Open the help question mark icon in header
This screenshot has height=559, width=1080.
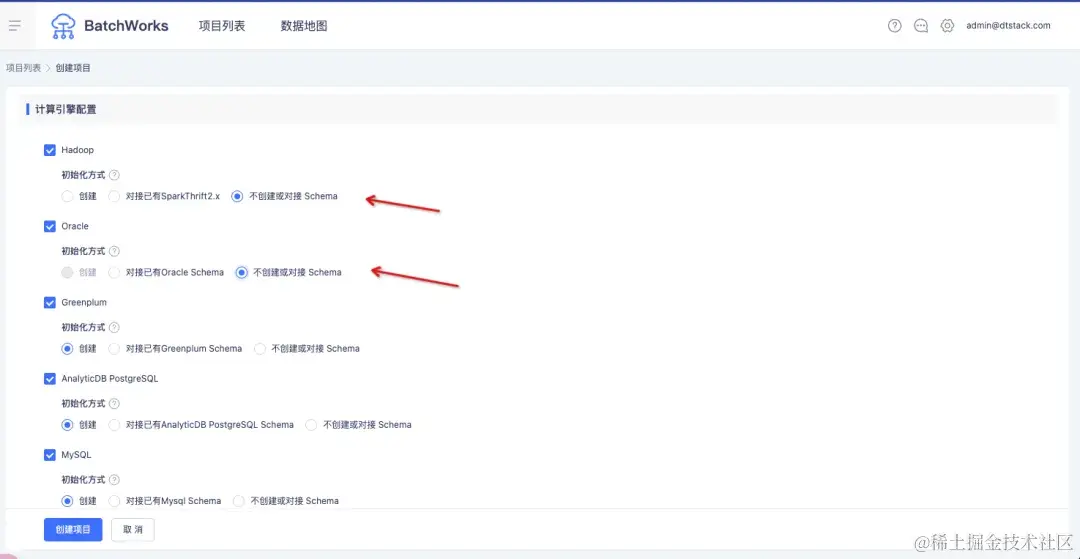tap(895, 26)
